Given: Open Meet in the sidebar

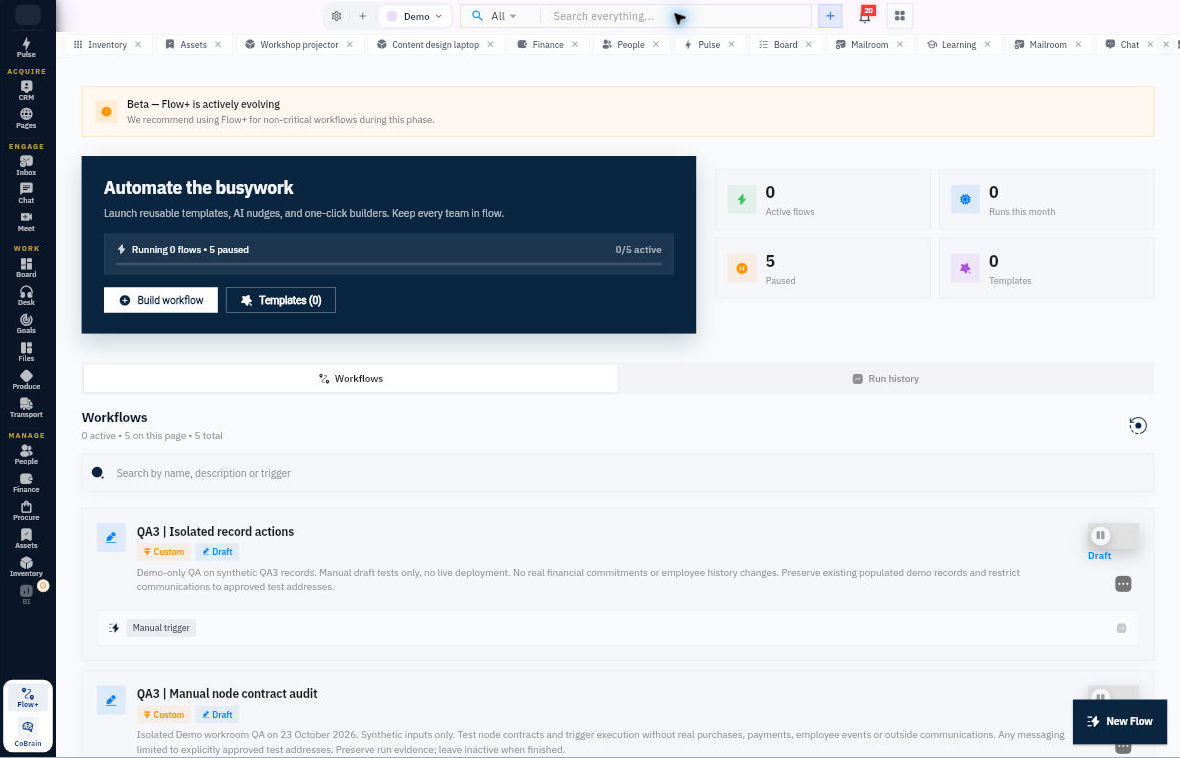Looking at the screenshot, I should click(x=26, y=221).
